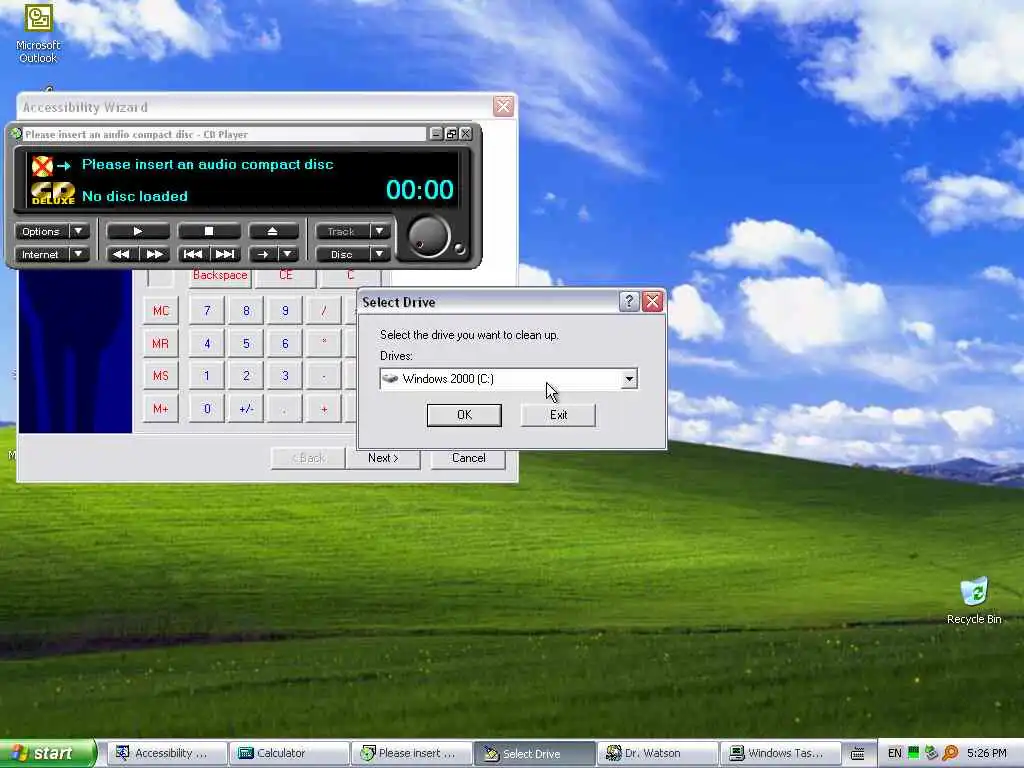This screenshot has width=1024, height=768.
Task: Play the CD in CD Player
Action: [x=138, y=231]
